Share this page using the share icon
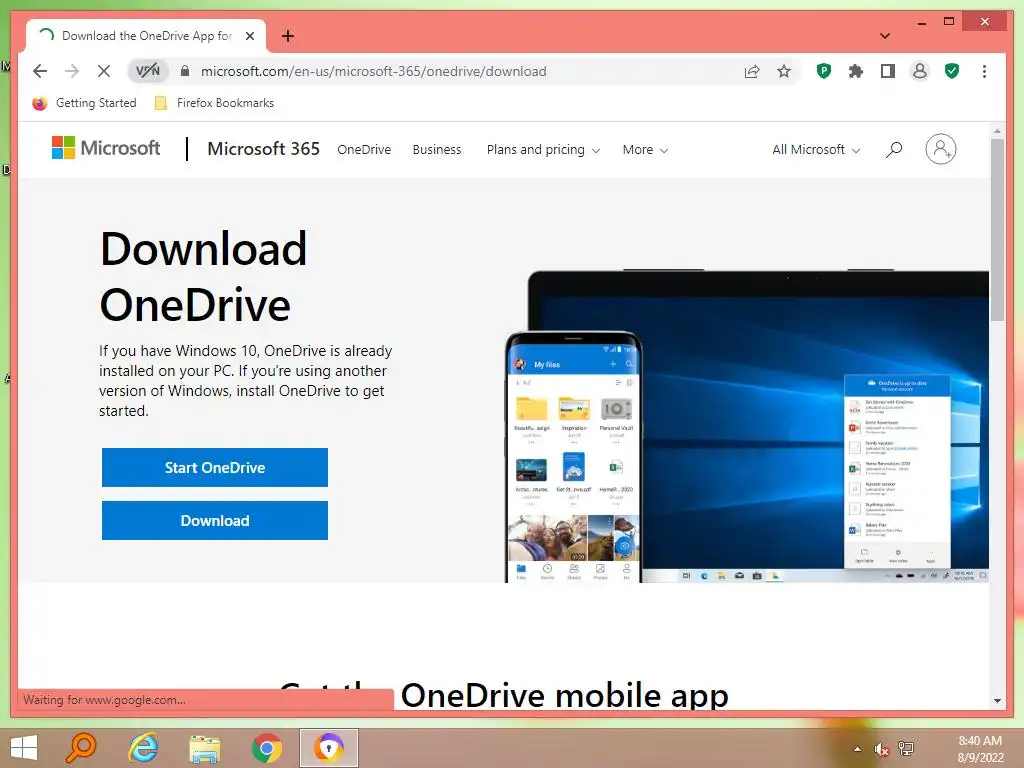 coord(752,71)
